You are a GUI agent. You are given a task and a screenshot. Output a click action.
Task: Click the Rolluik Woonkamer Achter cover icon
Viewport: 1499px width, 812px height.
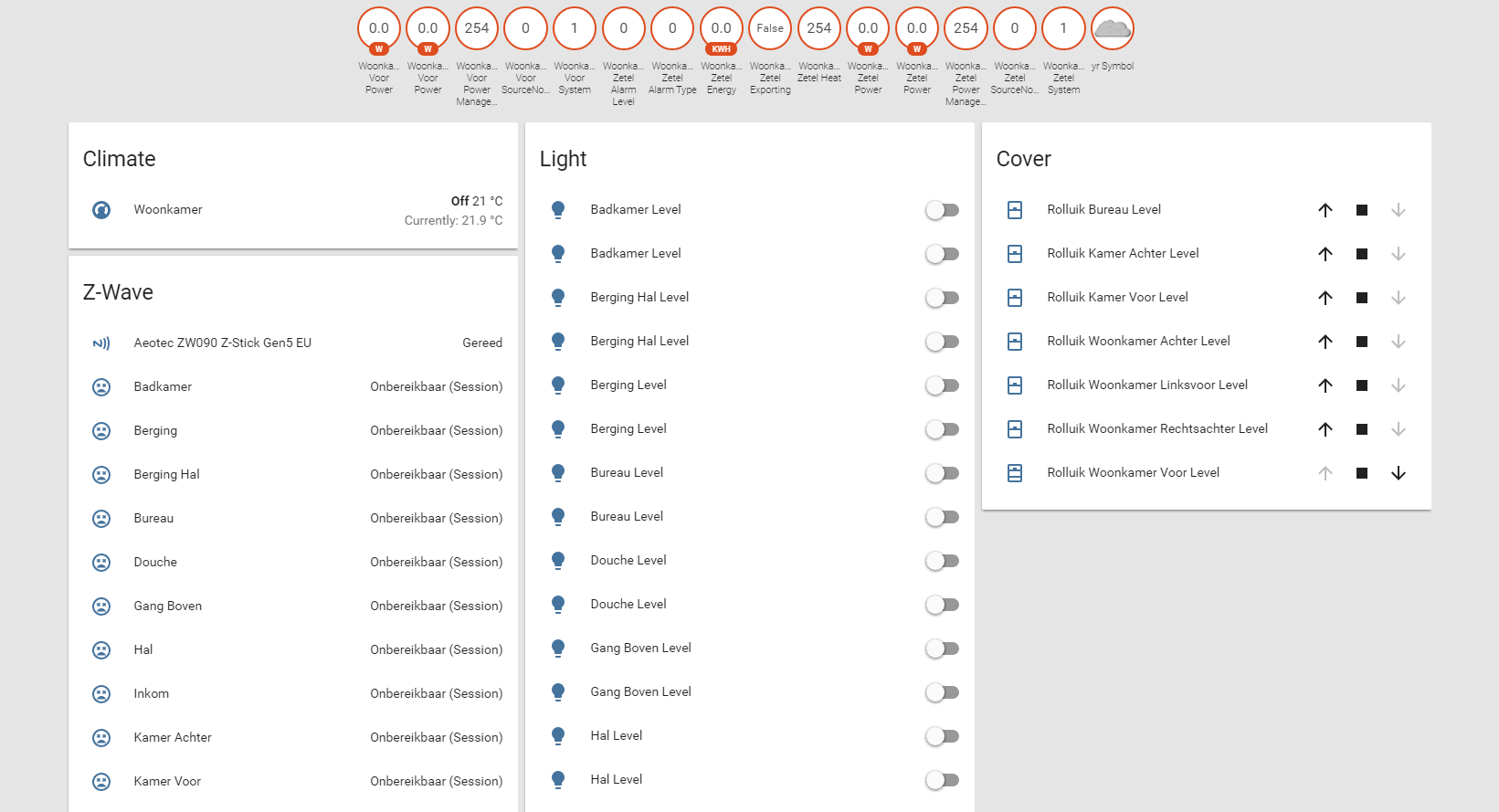click(x=1015, y=342)
